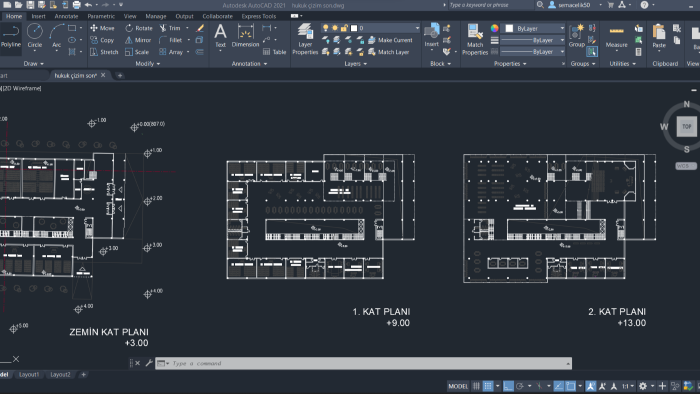Image resolution: width=700 pixels, height=394 pixels.
Task: Open the Express Tools ribbon tab
Action: [258, 16]
